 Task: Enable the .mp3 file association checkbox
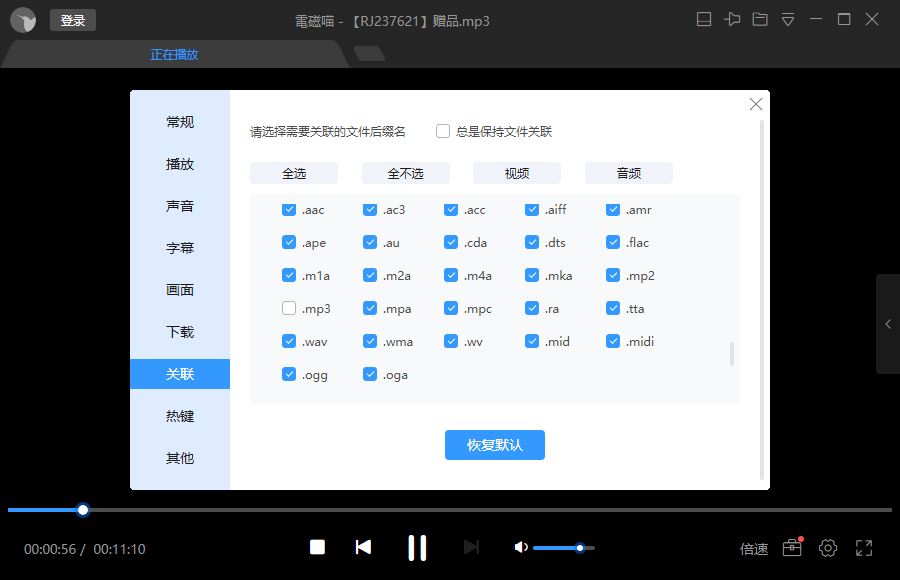pos(289,309)
